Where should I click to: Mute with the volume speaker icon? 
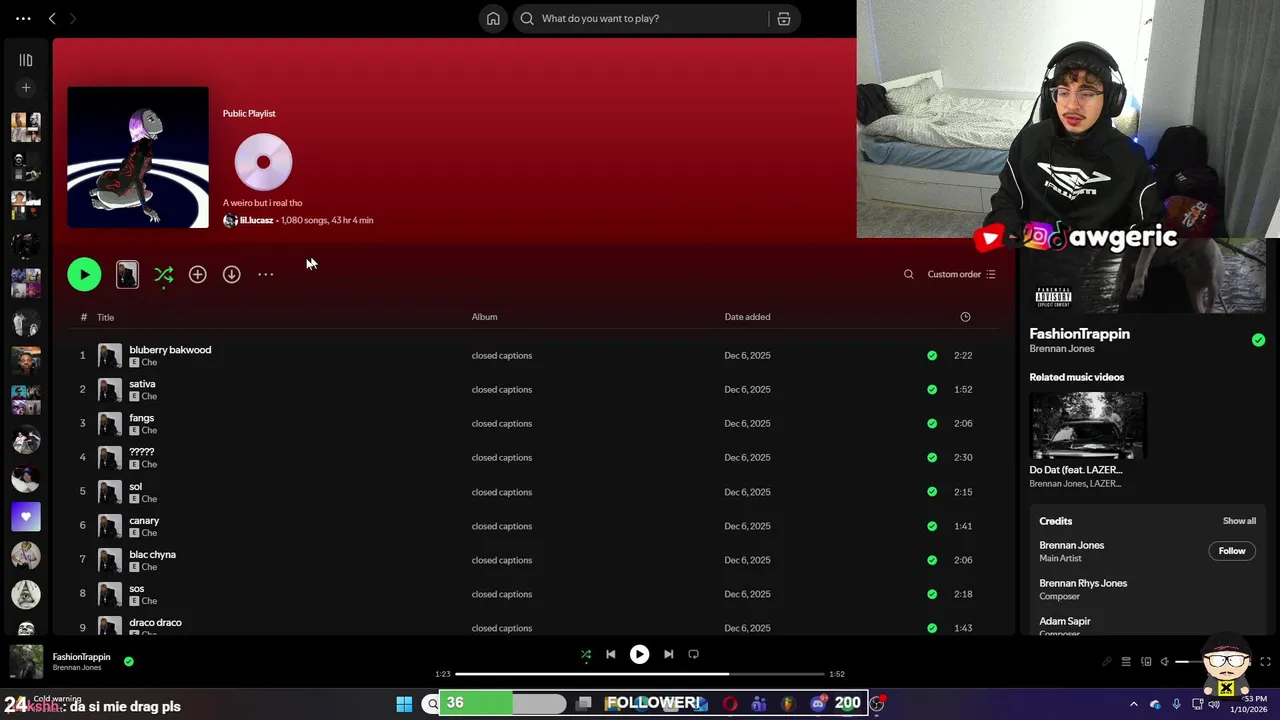click(x=1165, y=662)
